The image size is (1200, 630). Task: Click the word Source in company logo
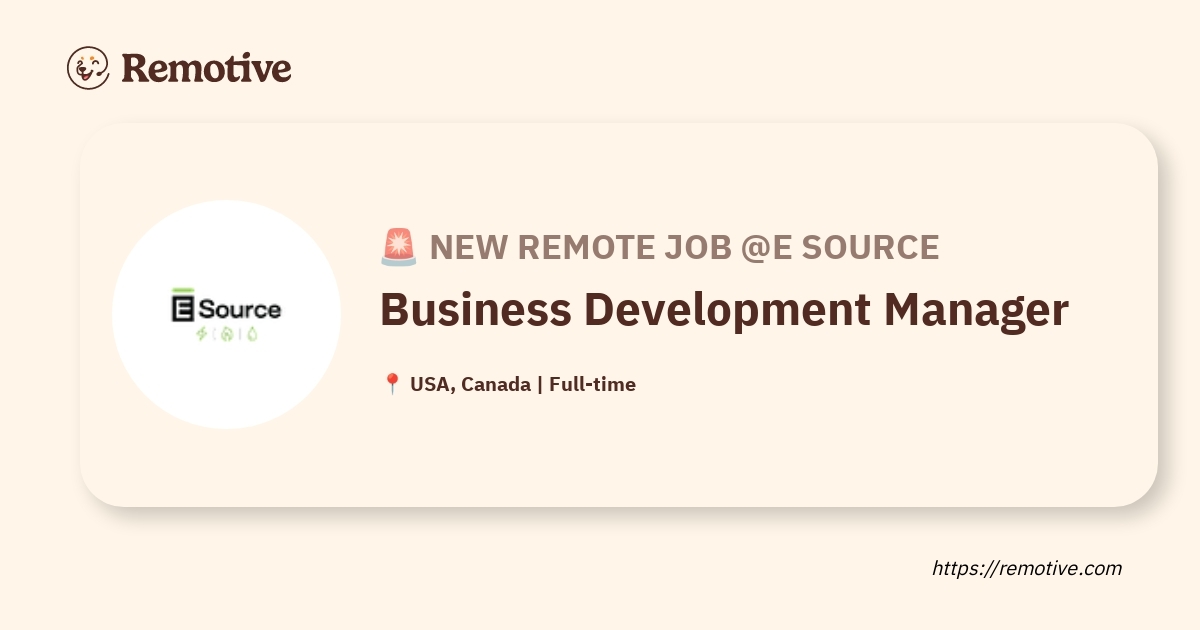point(240,309)
